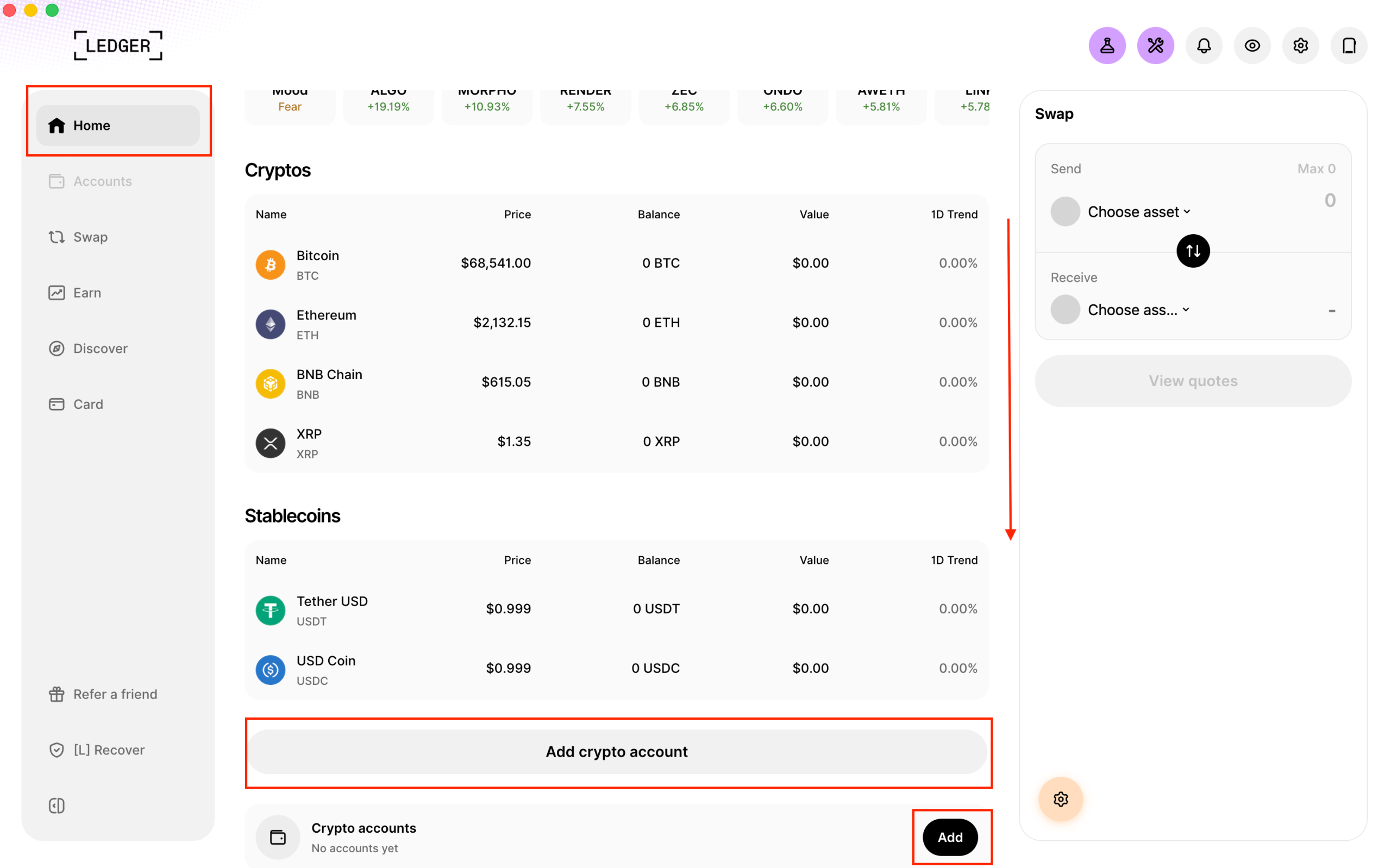This screenshot has width=1391, height=868.
Task: Click the green macOS window zoom button
Action: click(x=52, y=10)
